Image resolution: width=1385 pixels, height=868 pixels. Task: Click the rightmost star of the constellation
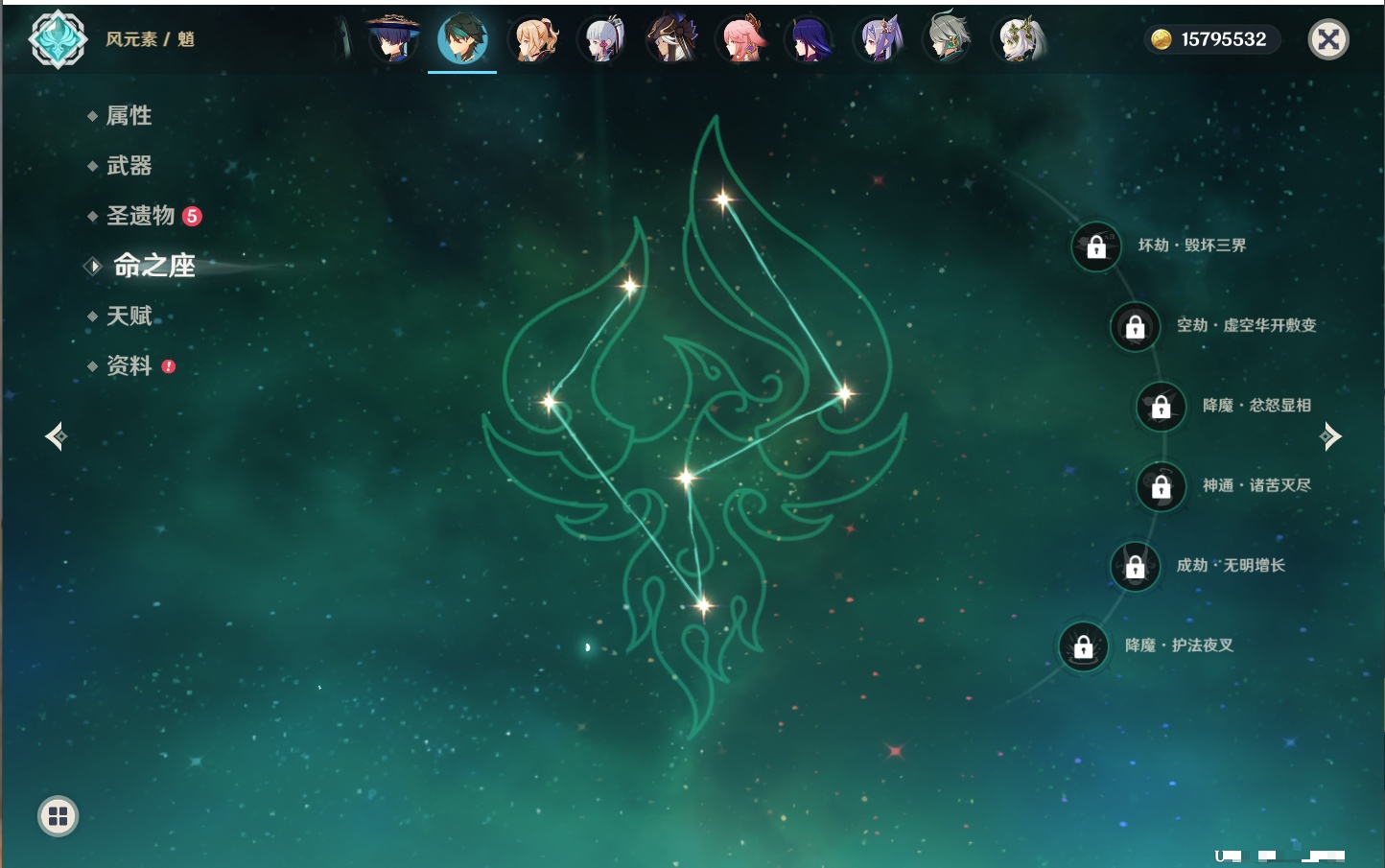pos(844,393)
